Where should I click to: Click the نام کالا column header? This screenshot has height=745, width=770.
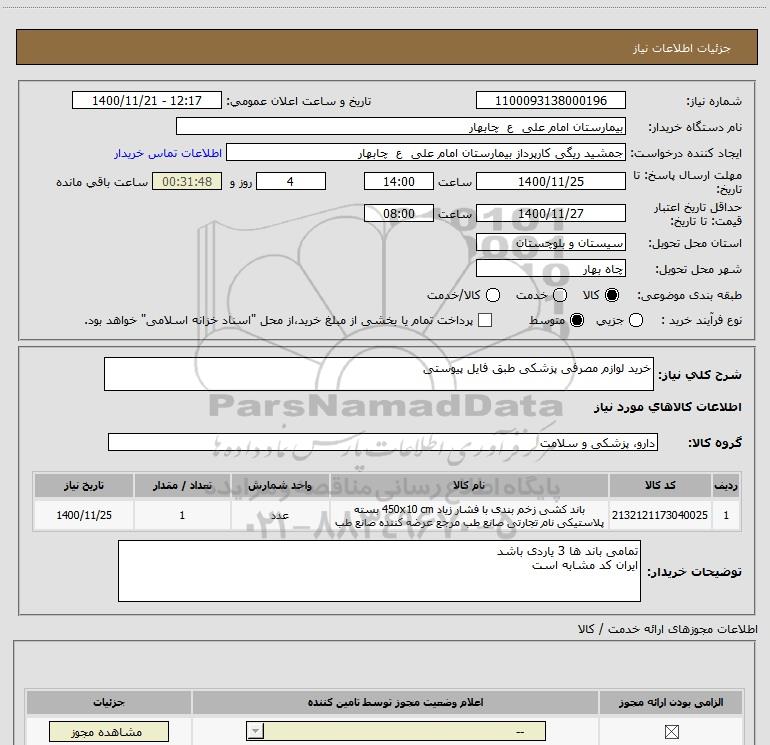(469, 485)
